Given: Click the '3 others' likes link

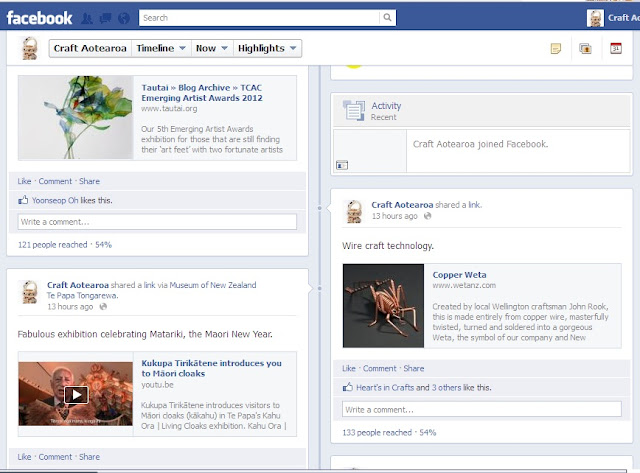Looking at the screenshot, I should pyautogui.click(x=447, y=388).
